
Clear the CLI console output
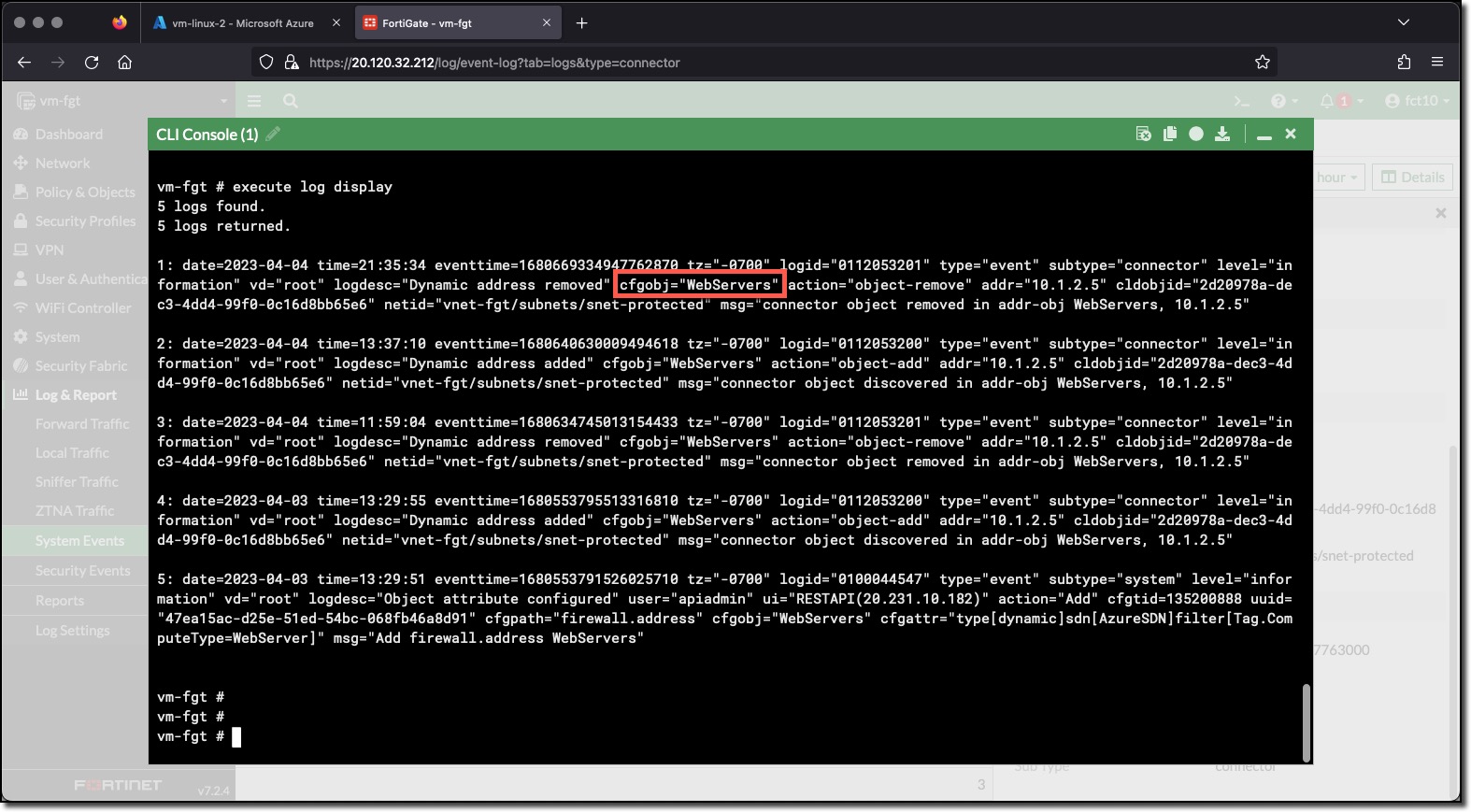(x=1143, y=135)
